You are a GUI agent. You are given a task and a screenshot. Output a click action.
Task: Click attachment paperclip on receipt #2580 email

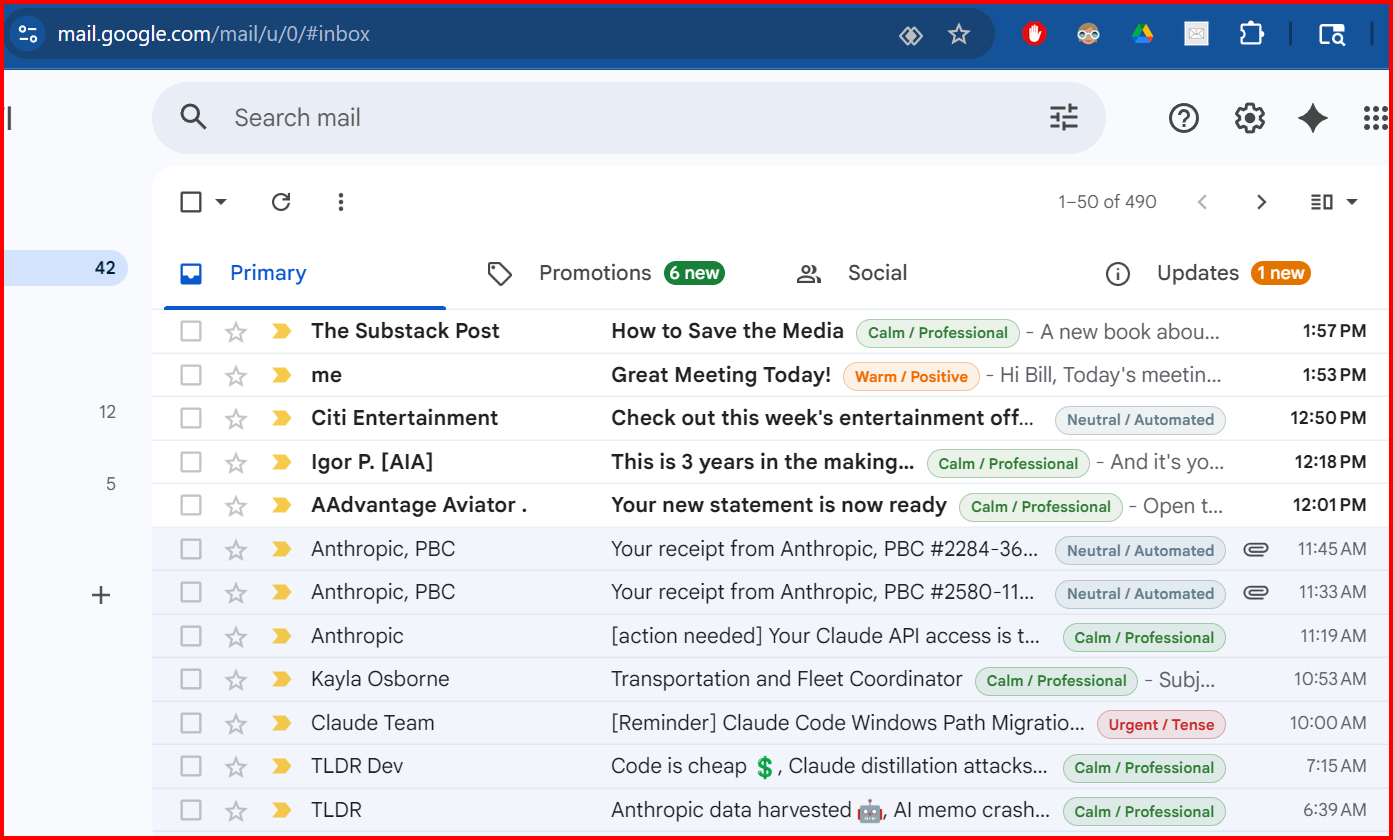coord(1256,592)
